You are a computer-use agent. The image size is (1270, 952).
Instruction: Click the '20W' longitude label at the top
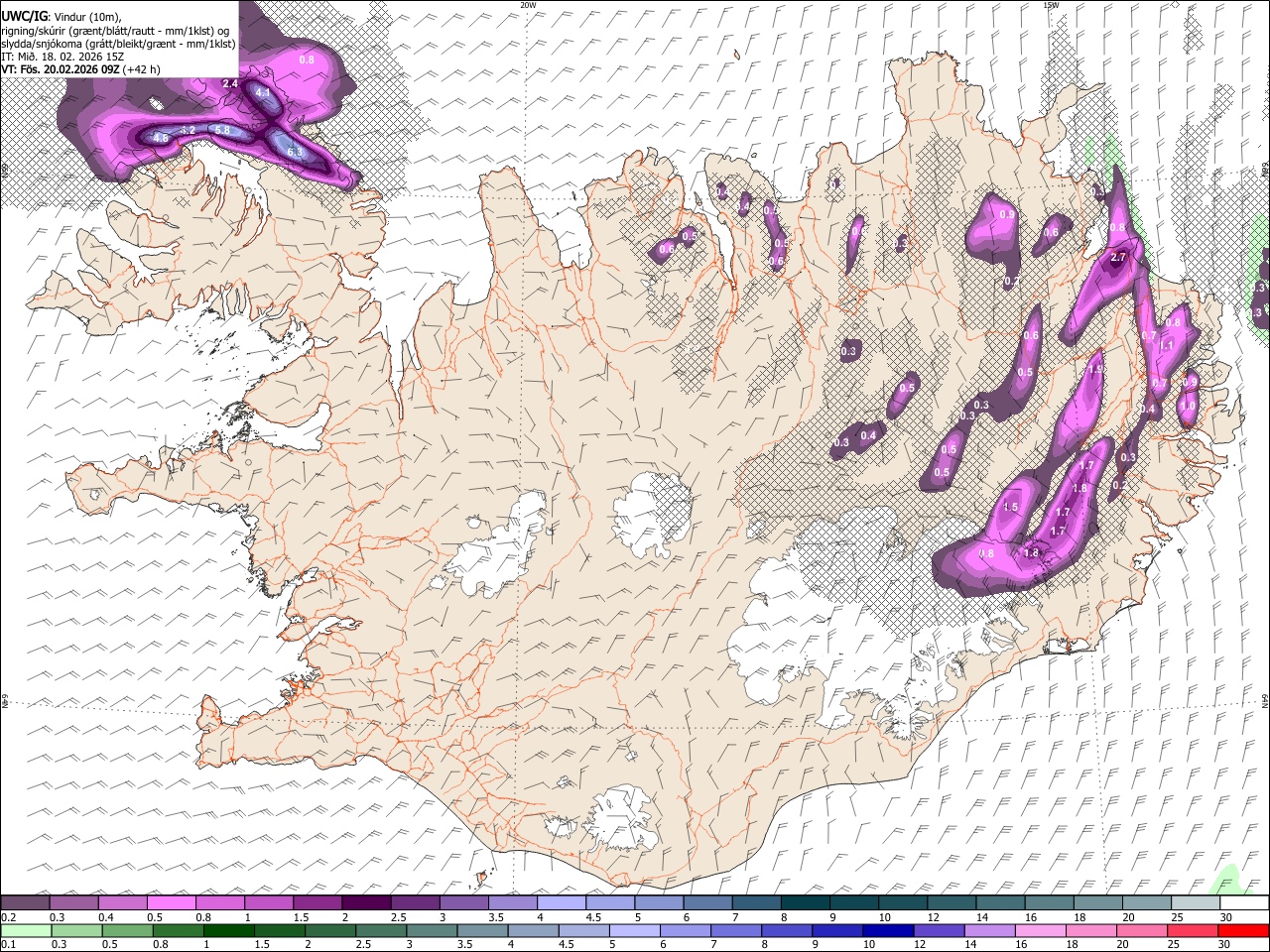[528, 5]
